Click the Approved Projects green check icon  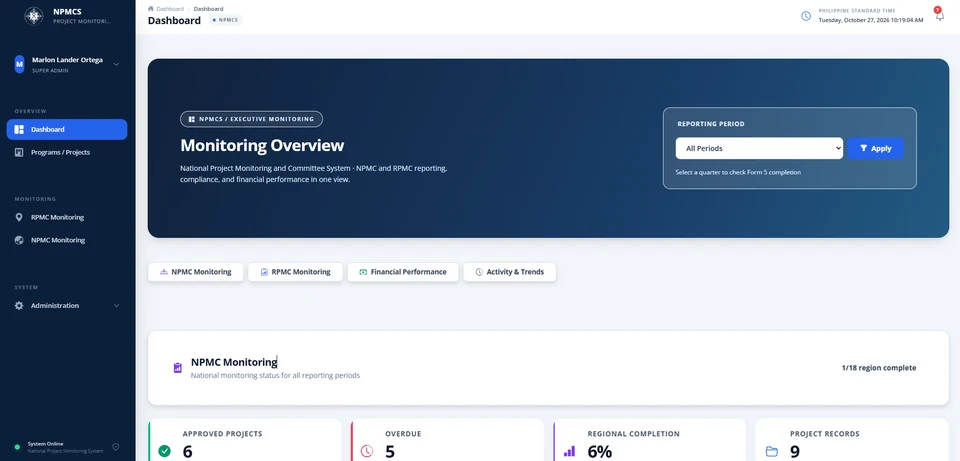[x=165, y=451]
